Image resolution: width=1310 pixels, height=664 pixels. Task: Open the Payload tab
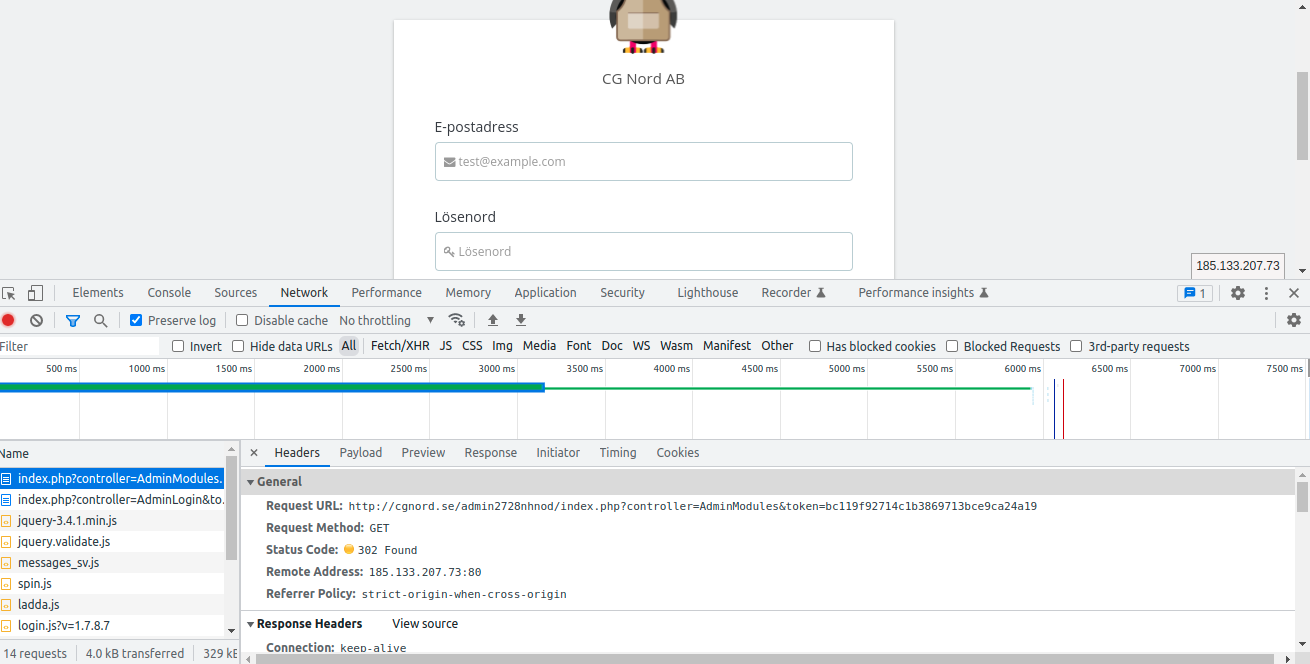pyautogui.click(x=361, y=453)
